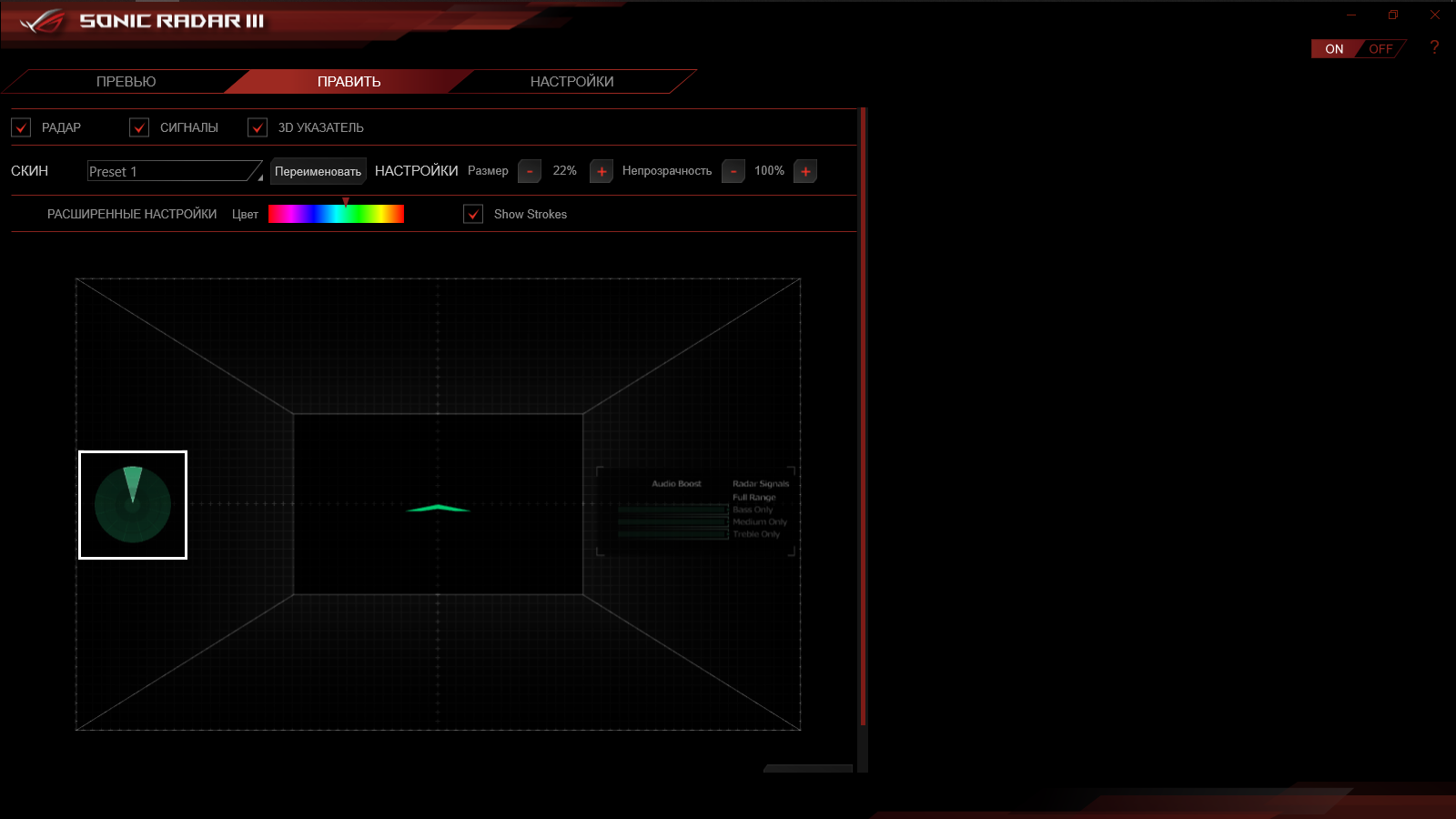Screen dimensions: 1456x819
Task: Decrease the Размер value with minus
Action: [x=530, y=171]
